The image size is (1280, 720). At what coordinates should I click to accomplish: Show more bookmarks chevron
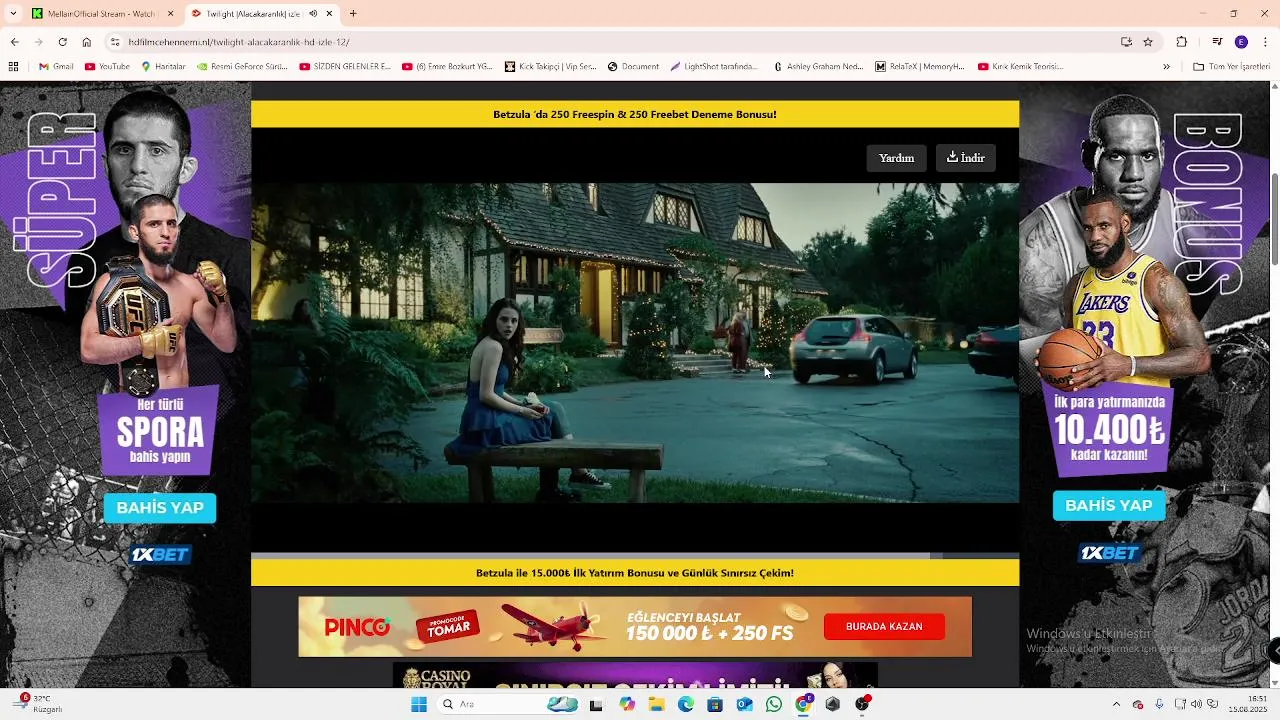click(1166, 67)
